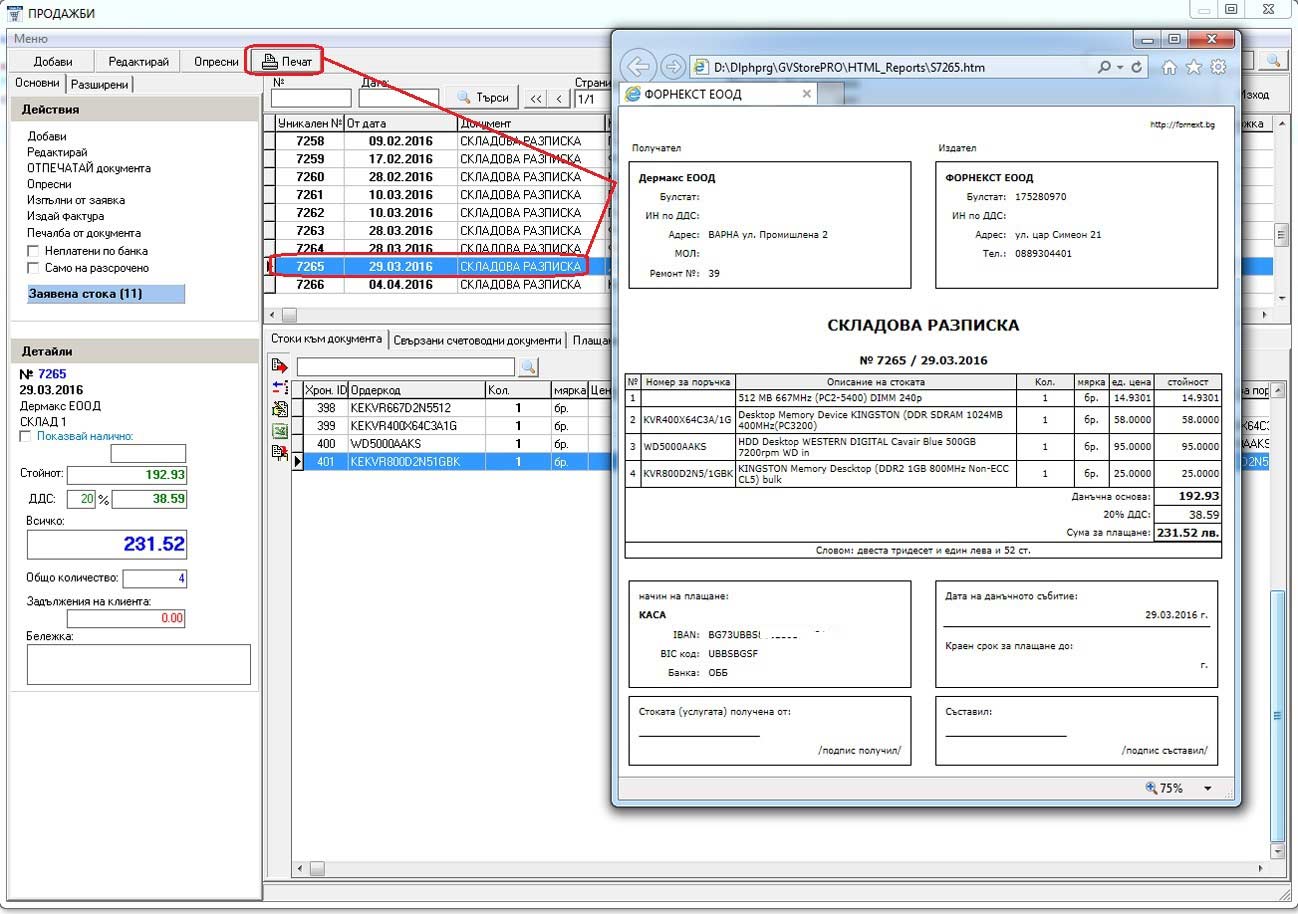Click the magnifier icon beside items filter
This screenshot has height=914, width=1298.
point(528,367)
